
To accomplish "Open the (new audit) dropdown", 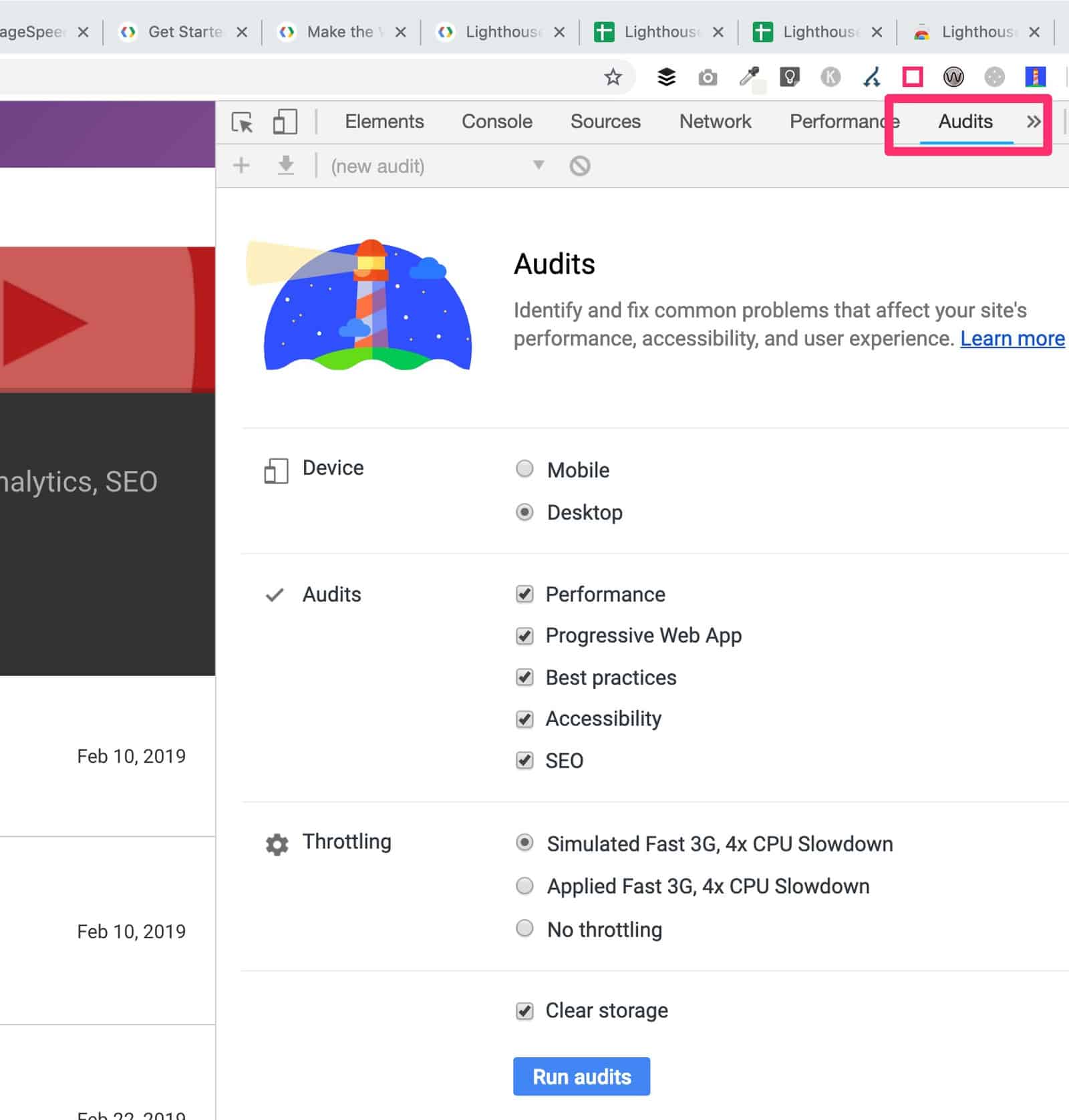I will pyautogui.click(x=538, y=166).
